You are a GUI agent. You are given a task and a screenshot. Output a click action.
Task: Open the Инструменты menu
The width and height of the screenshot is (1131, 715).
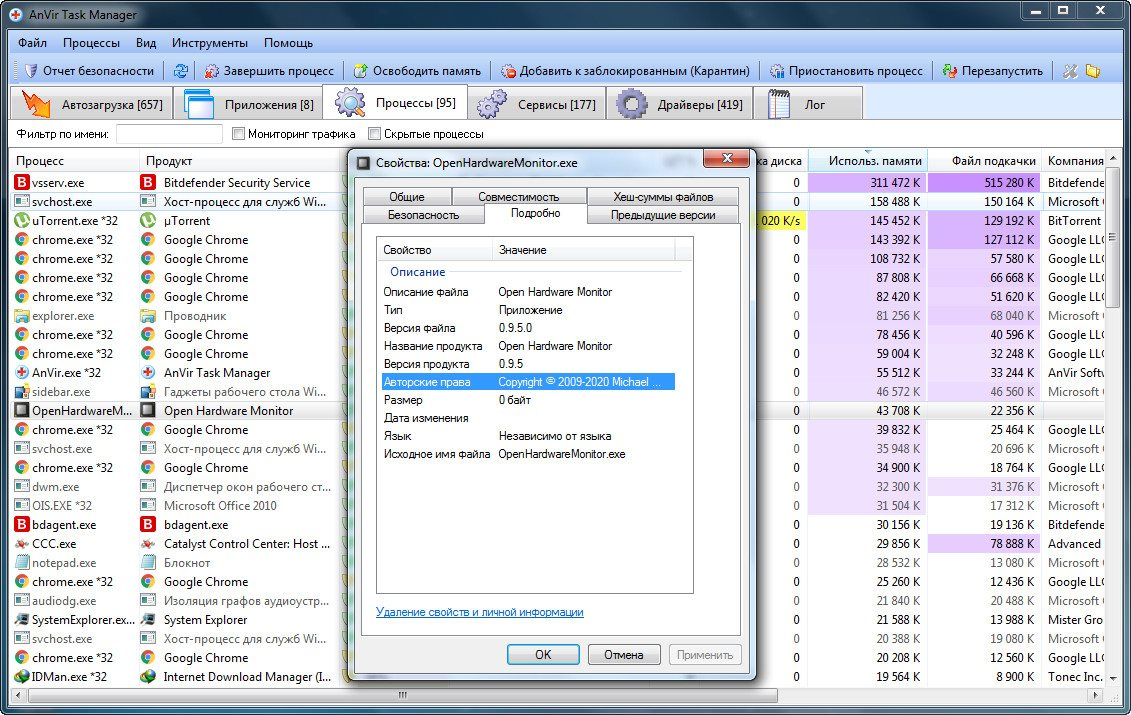pyautogui.click(x=209, y=43)
